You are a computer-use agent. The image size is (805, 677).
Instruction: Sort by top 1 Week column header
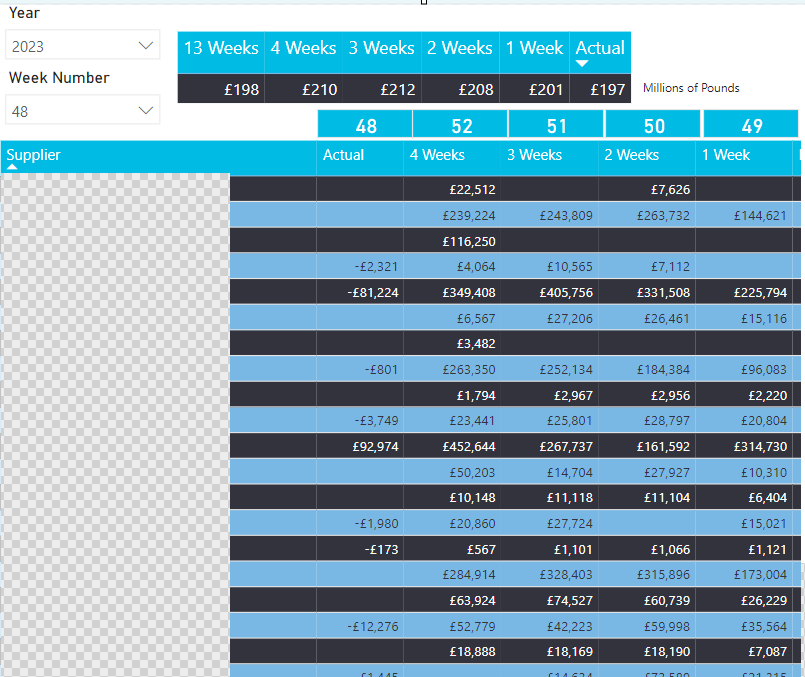[x=534, y=48]
